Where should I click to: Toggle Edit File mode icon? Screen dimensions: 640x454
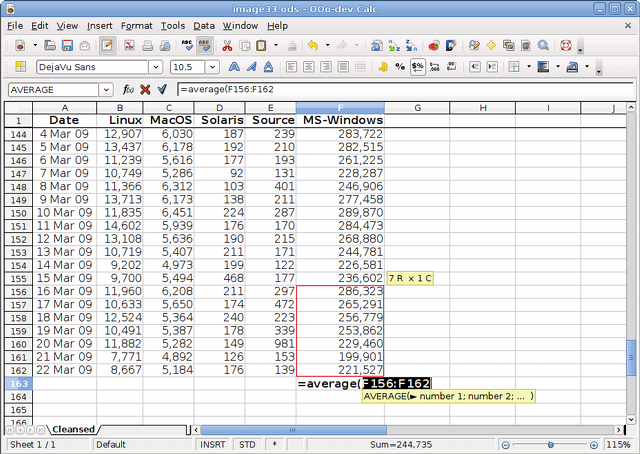(105, 45)
